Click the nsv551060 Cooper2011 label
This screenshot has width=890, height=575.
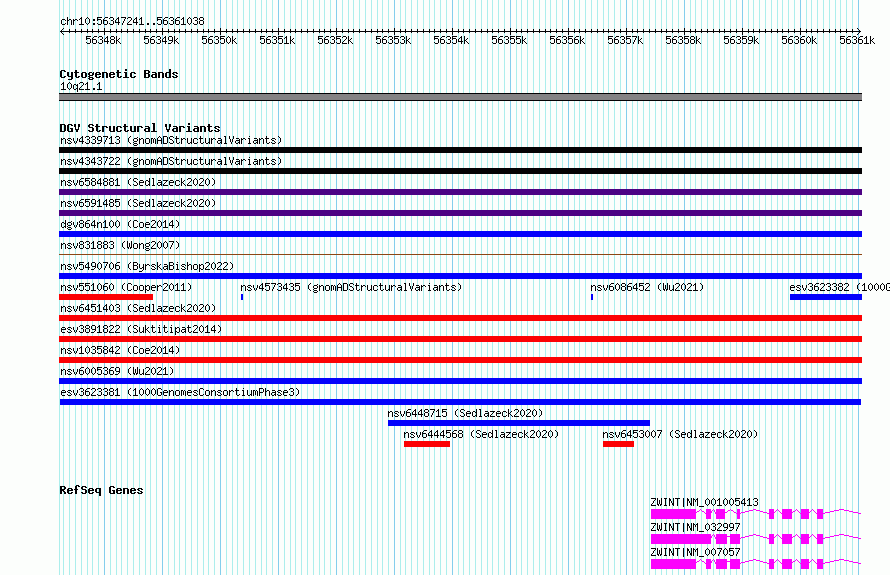click(126, 287)
